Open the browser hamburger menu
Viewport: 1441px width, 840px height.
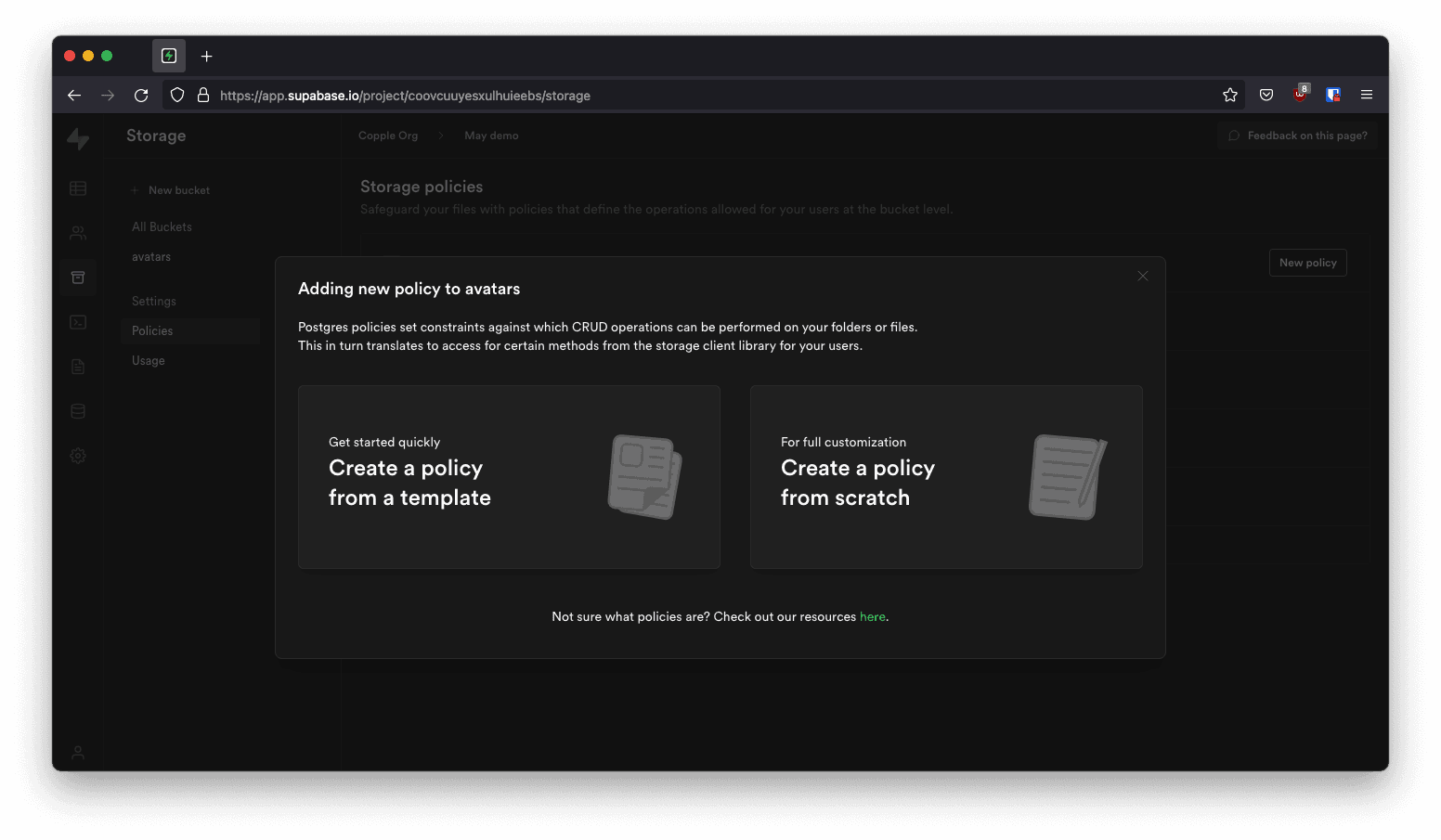click(x=1367, y=95)
